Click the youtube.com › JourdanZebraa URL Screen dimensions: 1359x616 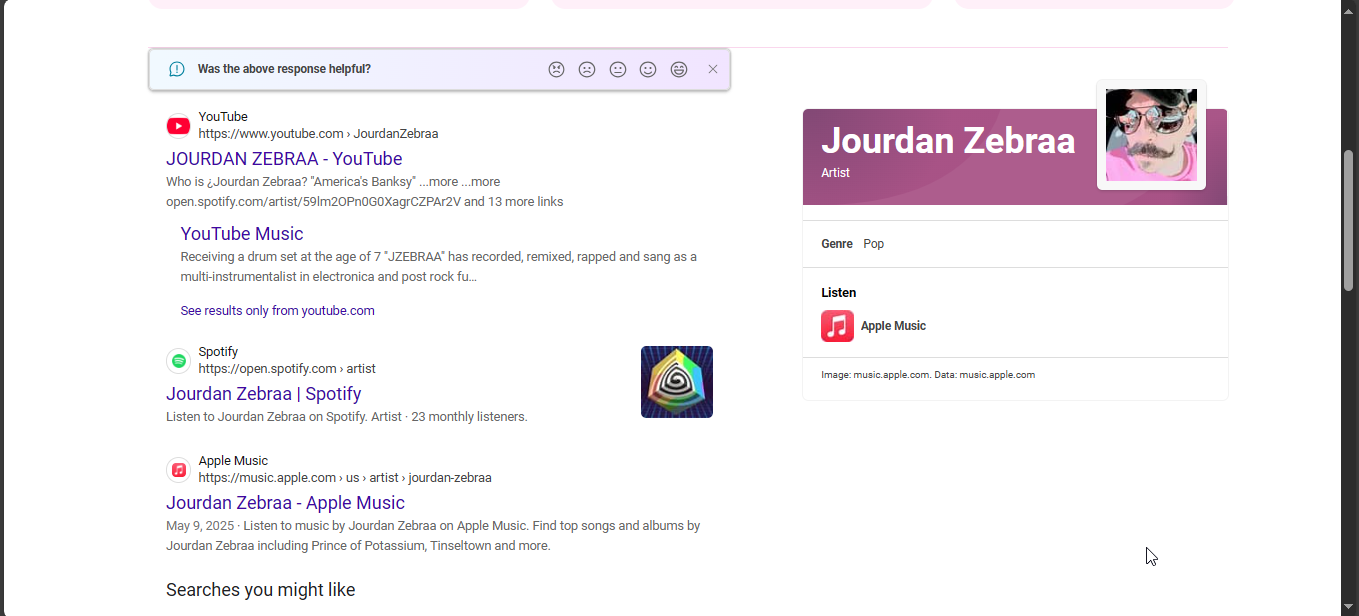(318, 134)
